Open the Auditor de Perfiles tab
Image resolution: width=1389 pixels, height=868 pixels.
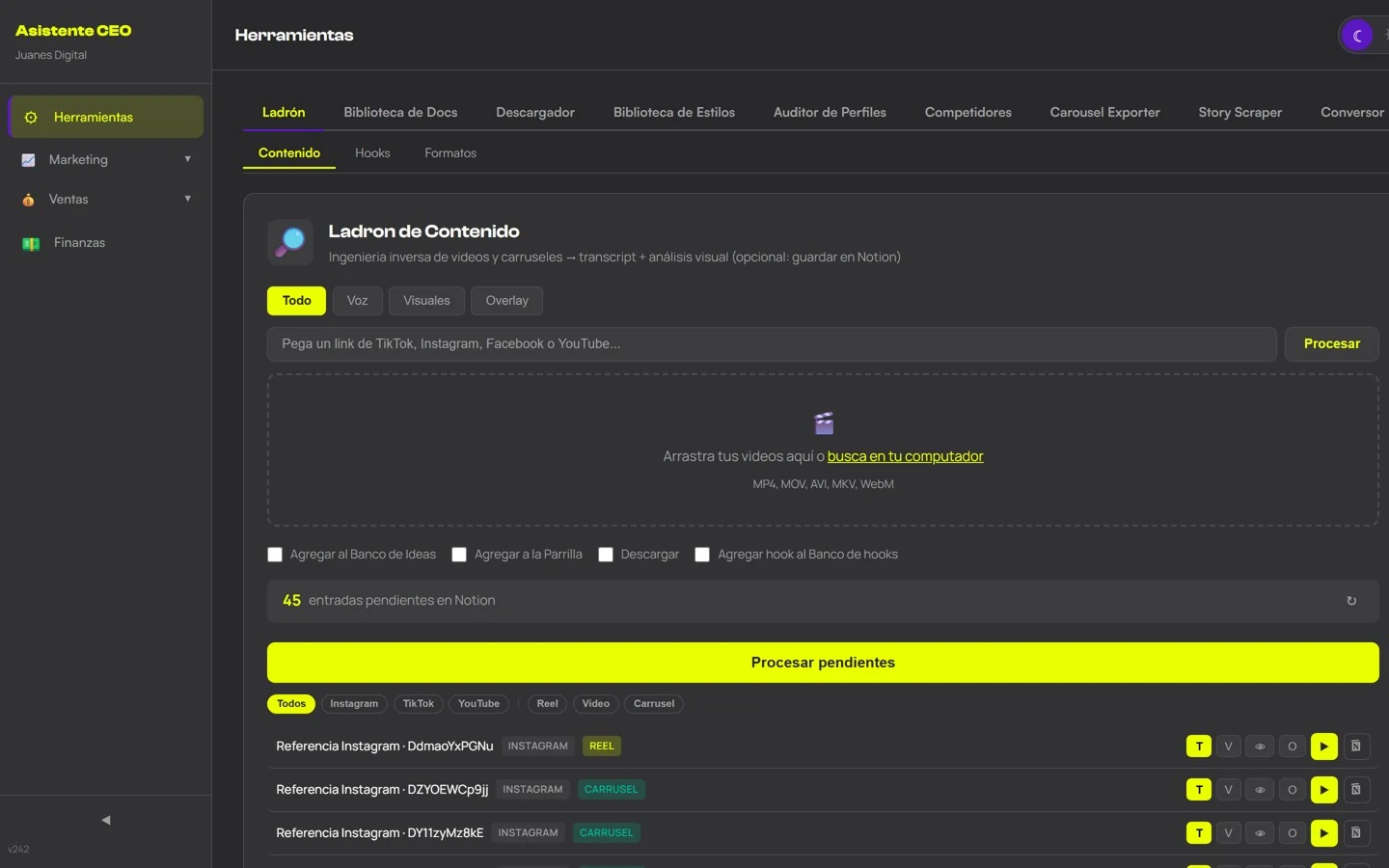[x=830, y=113]
